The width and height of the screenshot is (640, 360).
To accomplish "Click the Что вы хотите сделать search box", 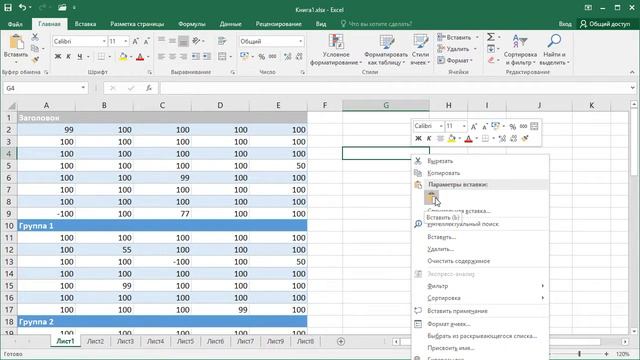I will click(376, 24).
